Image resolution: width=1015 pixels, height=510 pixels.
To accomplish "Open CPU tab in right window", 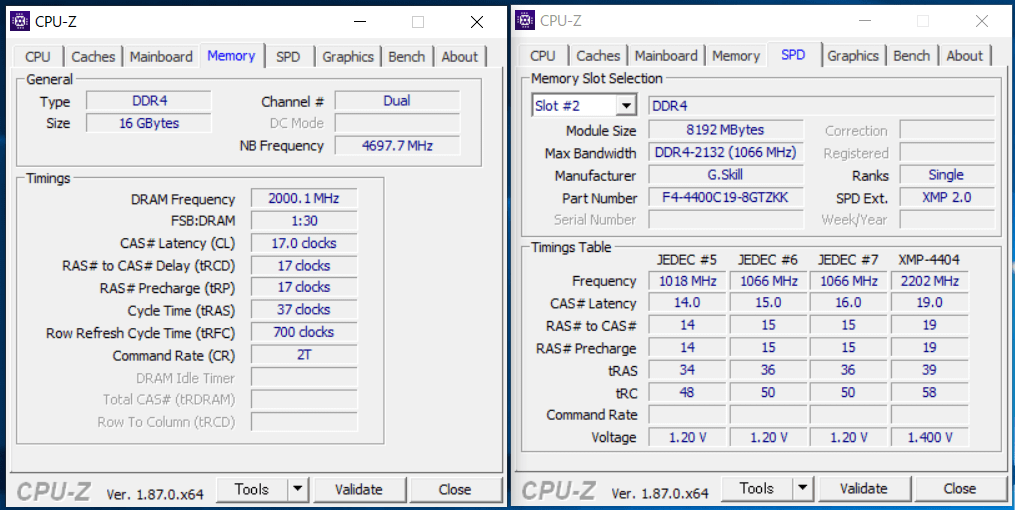I will (542, 56).
